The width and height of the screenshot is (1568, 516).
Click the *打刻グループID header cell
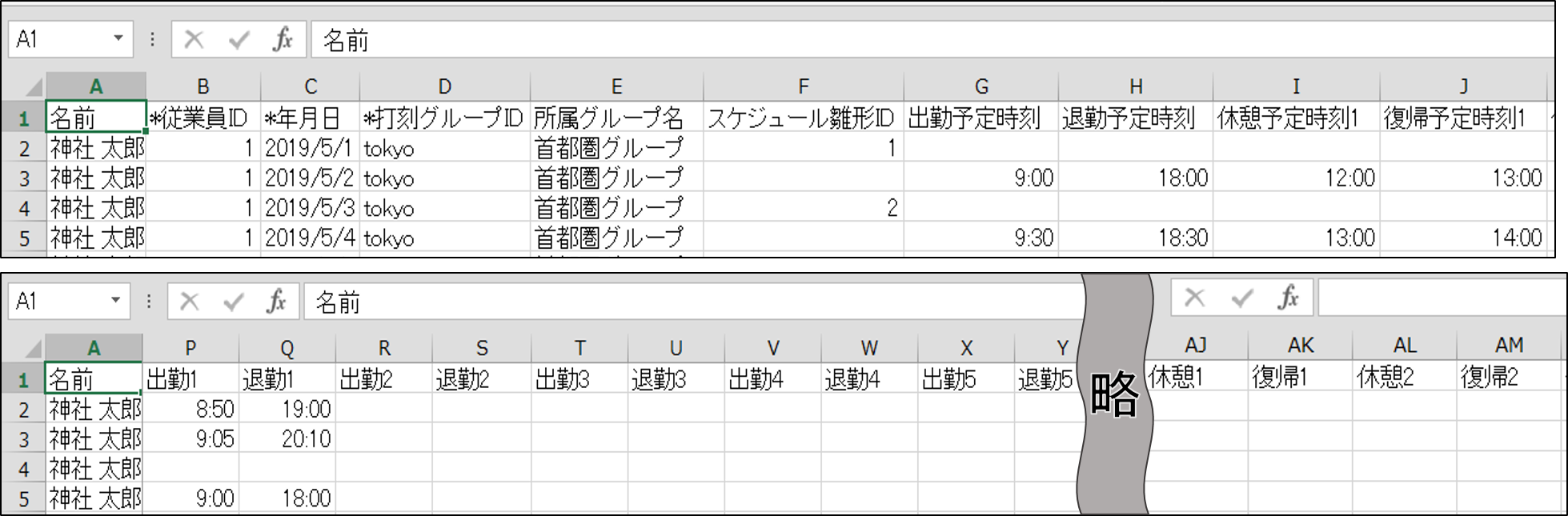445,118
